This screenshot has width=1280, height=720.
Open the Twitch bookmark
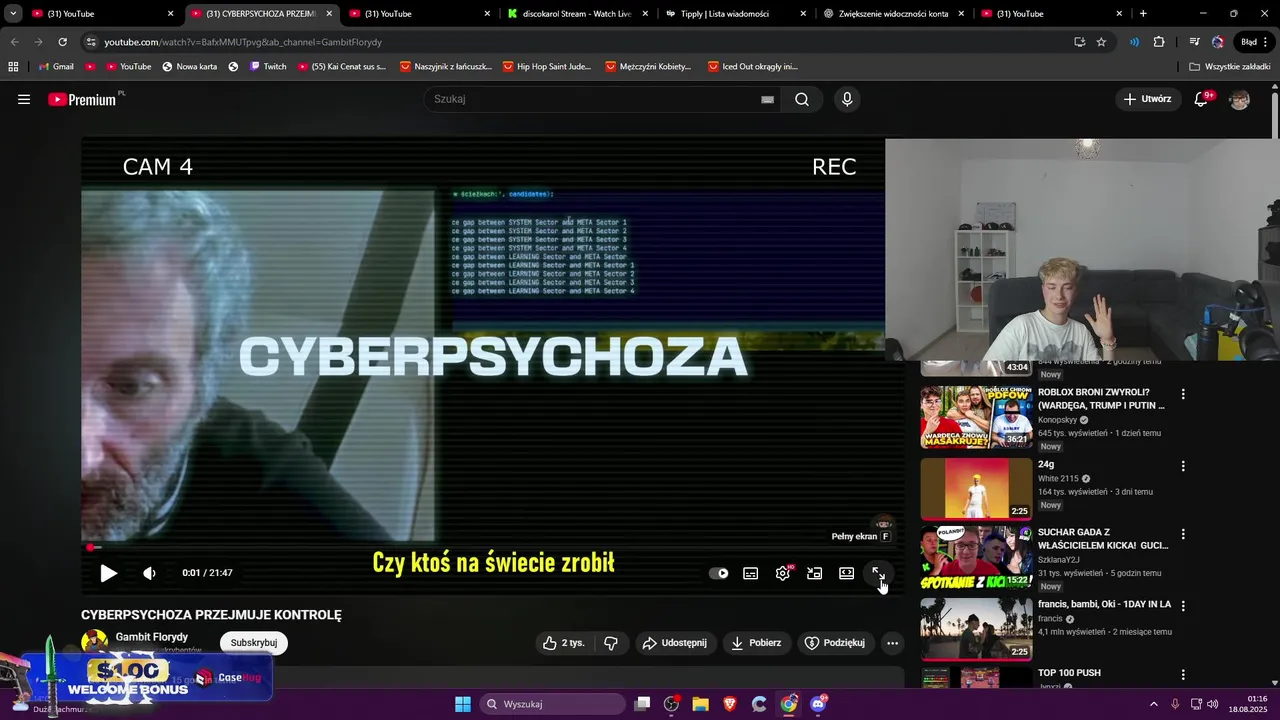[268, 66]
